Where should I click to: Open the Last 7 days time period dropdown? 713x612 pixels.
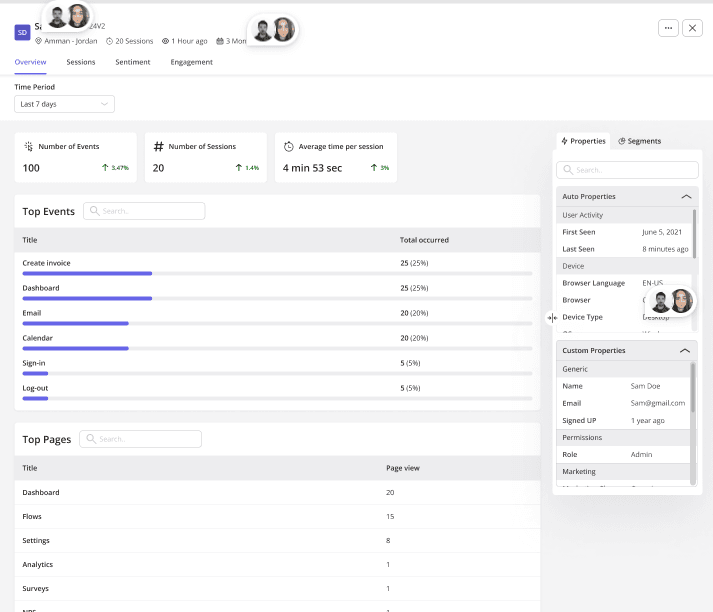64,104
